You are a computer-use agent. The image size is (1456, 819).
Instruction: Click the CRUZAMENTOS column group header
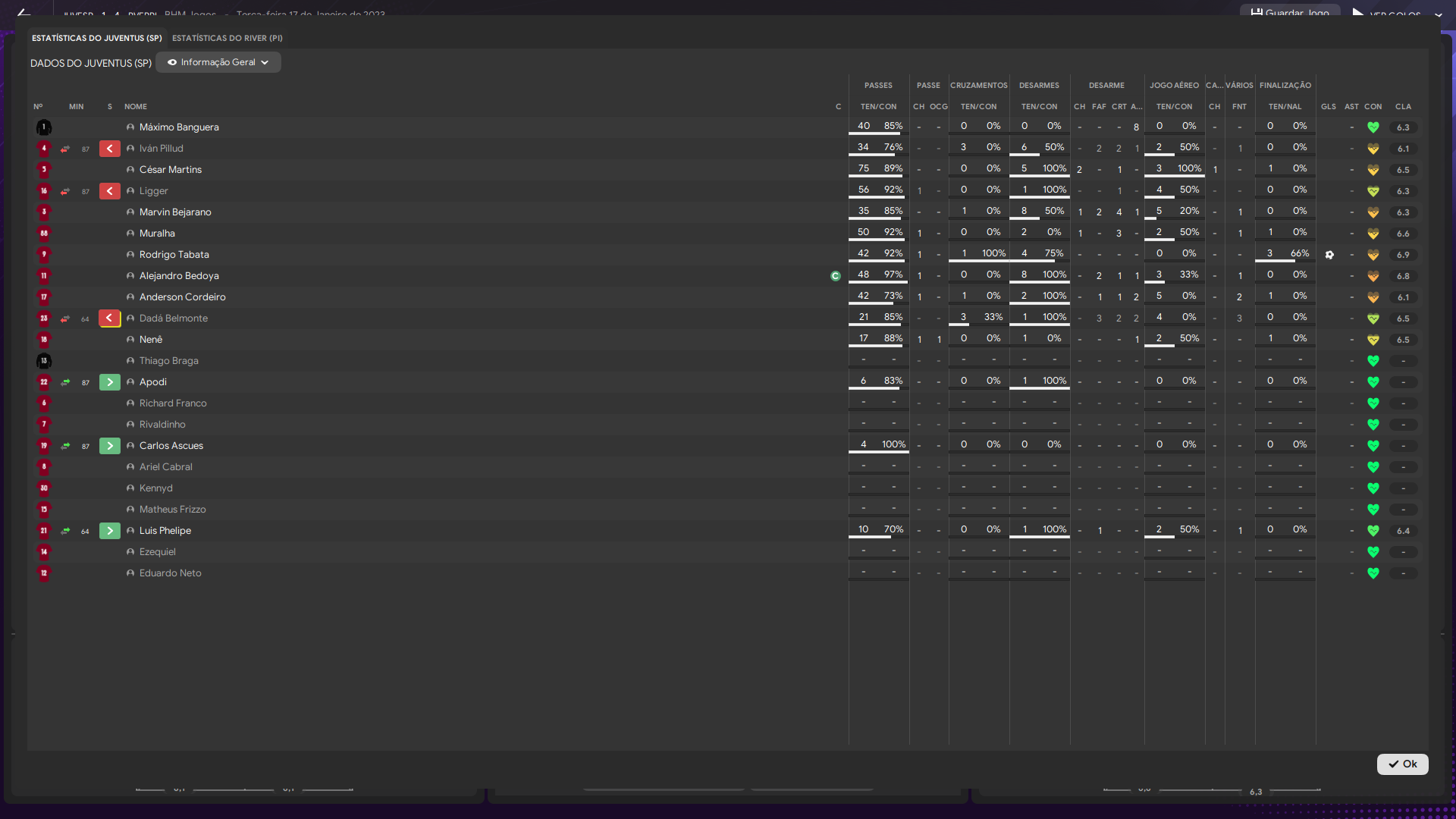978,86
